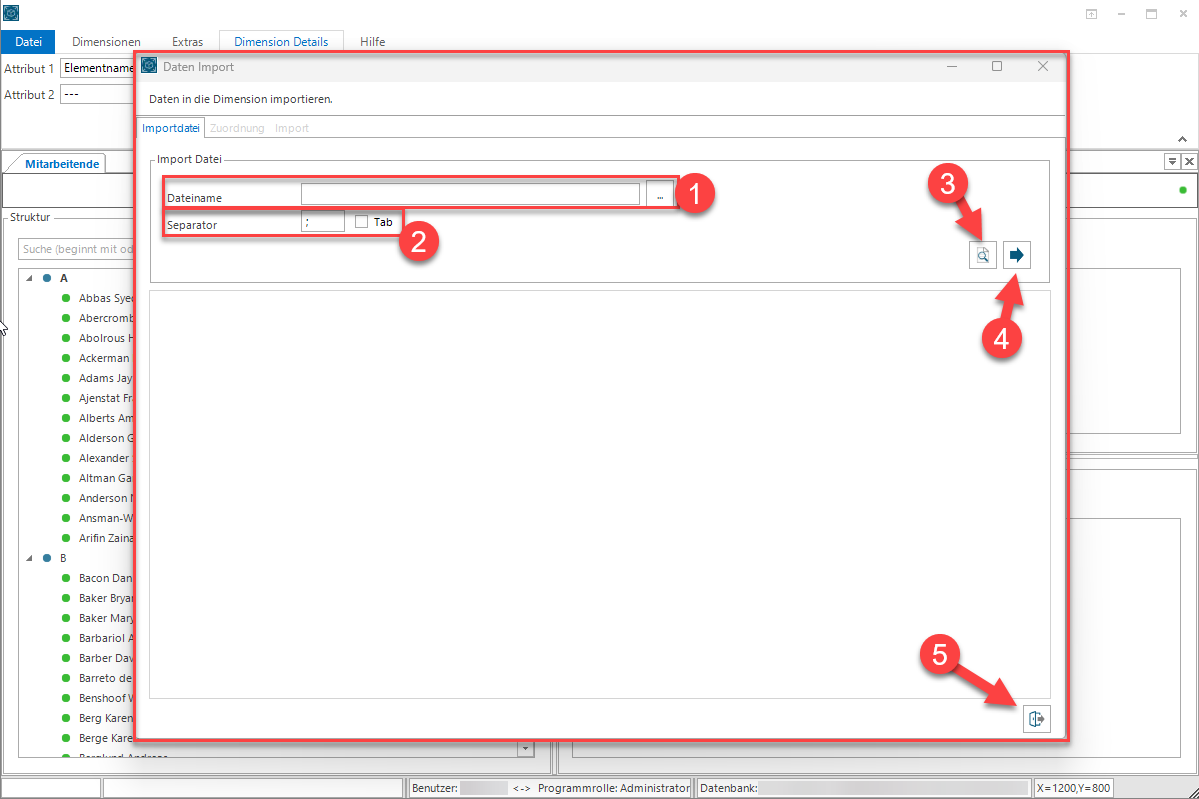1199x799 pixels.
Task: Select the Dimension Details ribbon tab
Action: click(x=281, y=41)
